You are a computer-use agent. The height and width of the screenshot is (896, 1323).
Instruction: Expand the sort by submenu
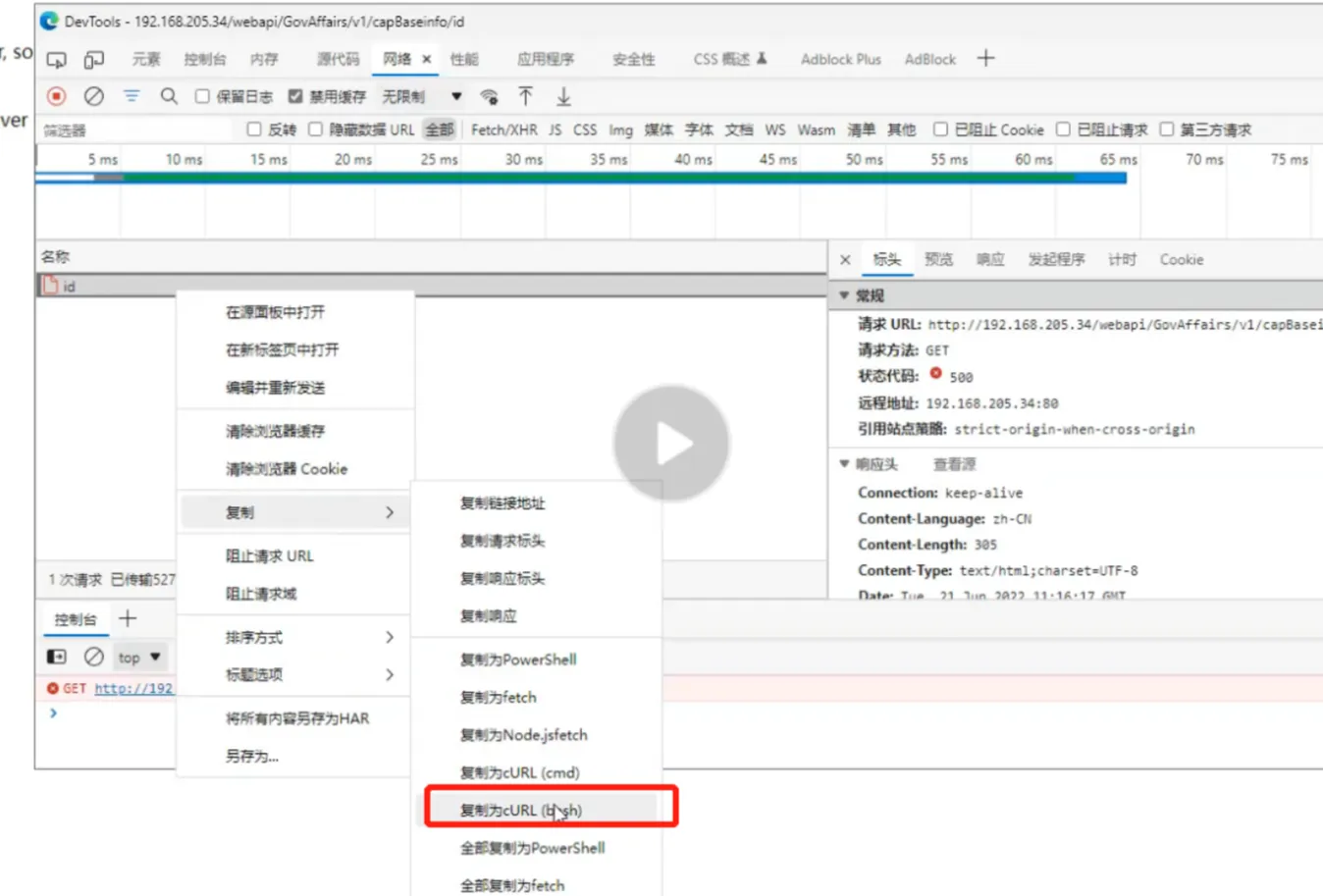(x=390, y=637)
